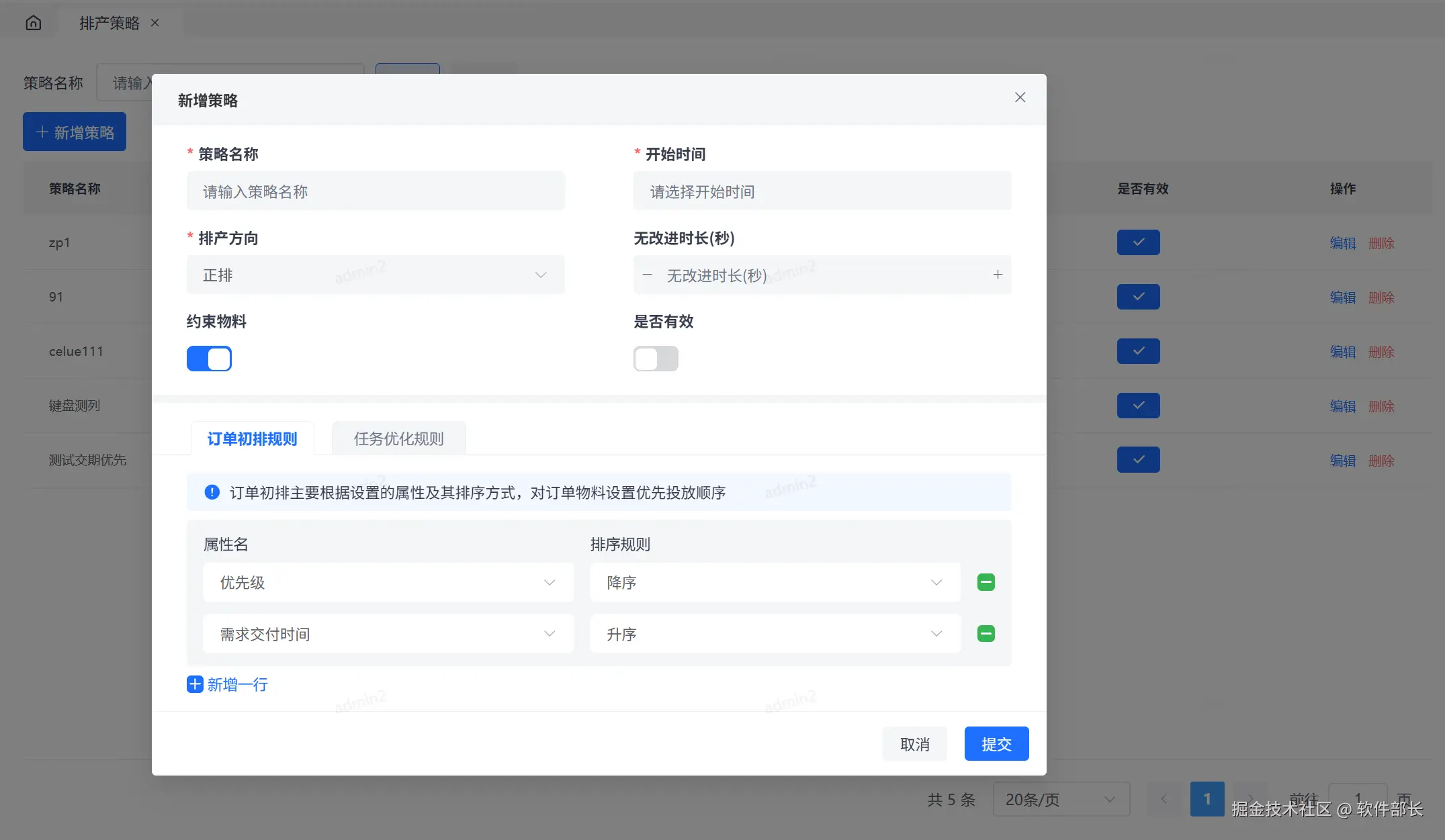1445x840 pixels.
Task: Remove the 需求交付时间 sorting row
Action: 986,634
